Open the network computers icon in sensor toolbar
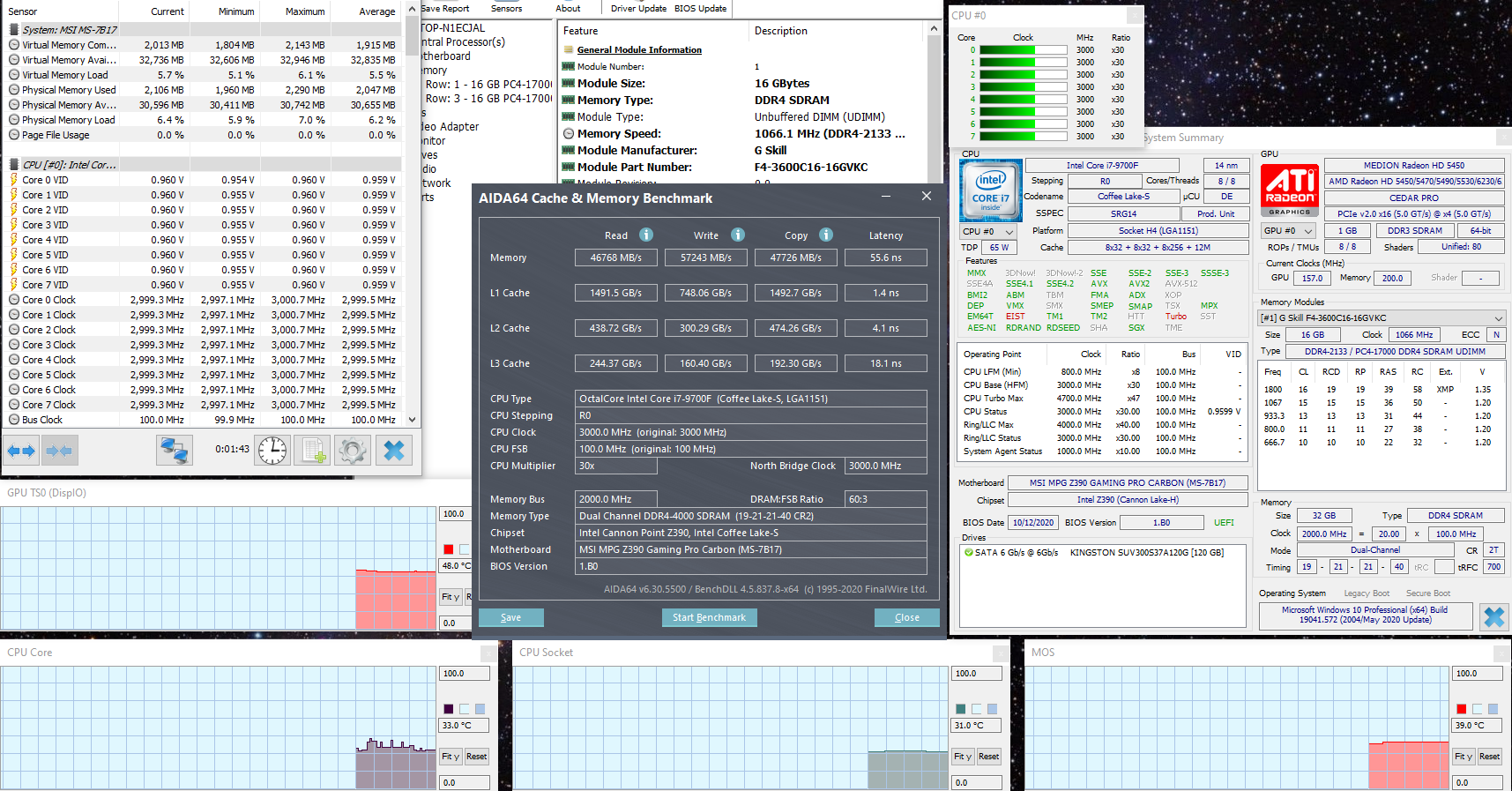Screen dimensions: 1512x791 (175, 451)
